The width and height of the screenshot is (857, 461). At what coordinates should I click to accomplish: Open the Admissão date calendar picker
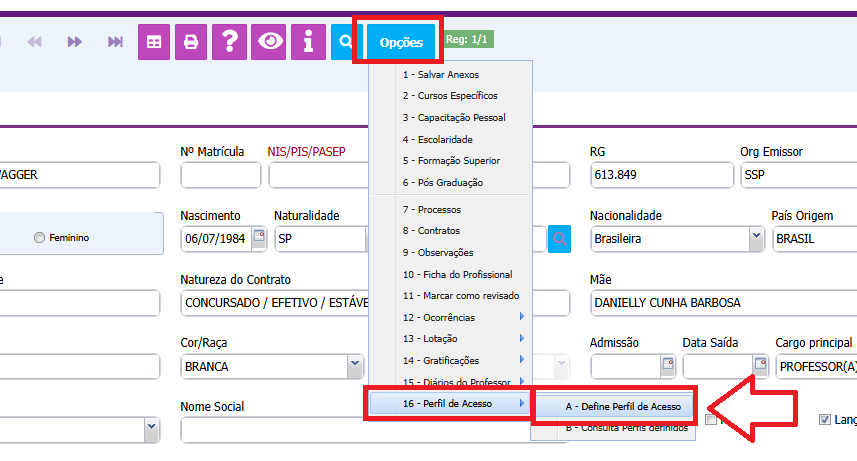666,366
